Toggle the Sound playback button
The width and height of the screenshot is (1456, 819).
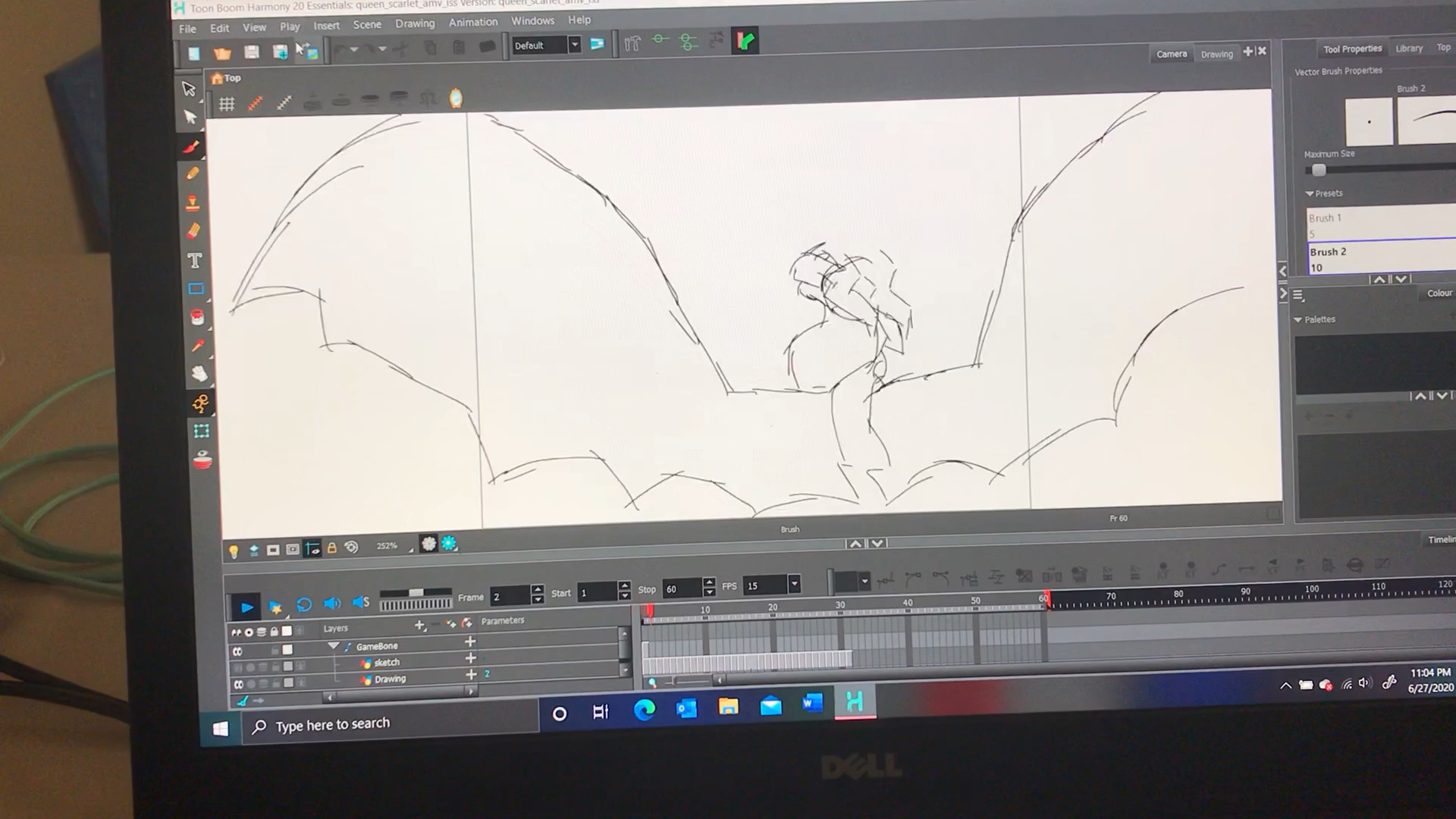pyautogui.click(x=331, y=604)
